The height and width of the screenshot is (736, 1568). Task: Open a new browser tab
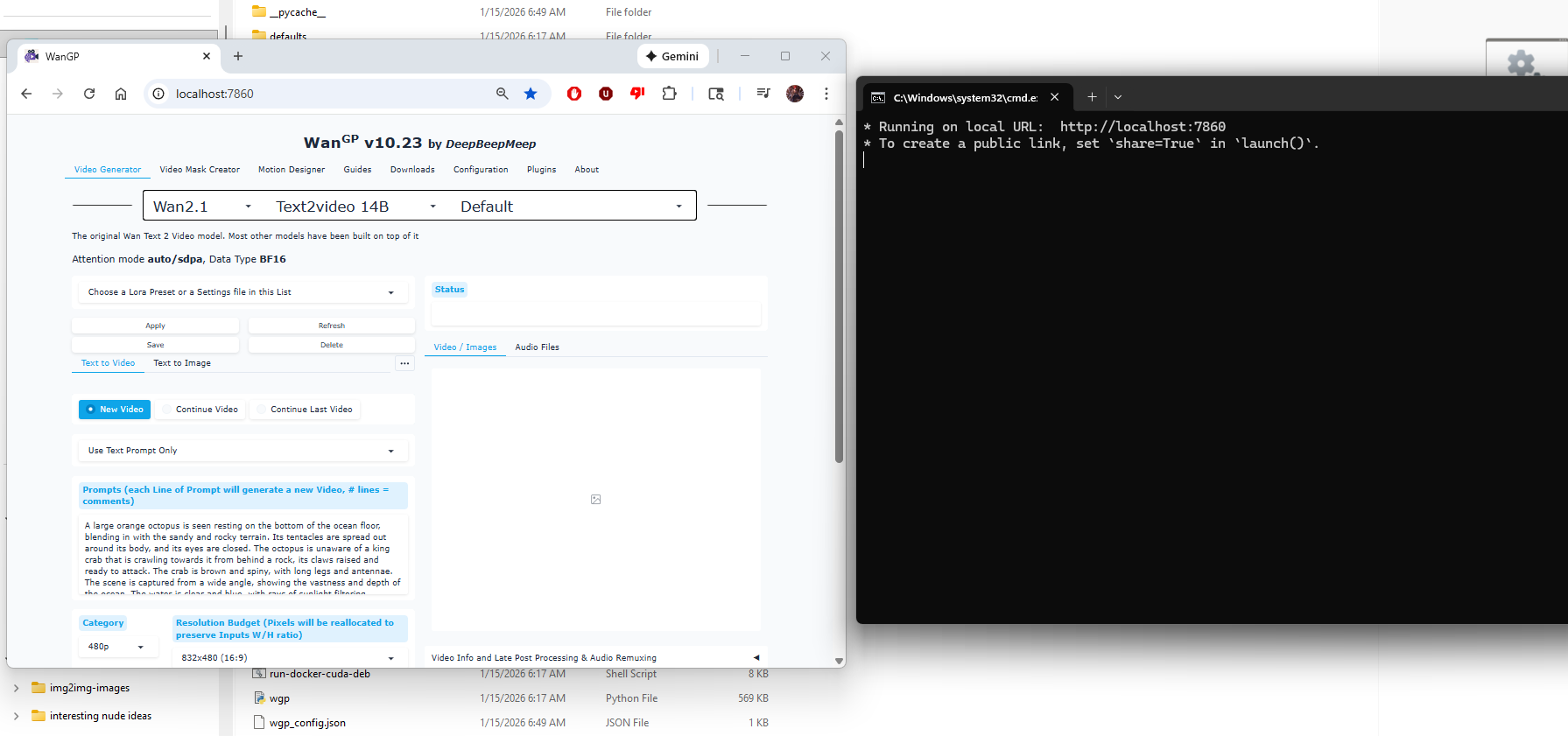tap(238, 56)
